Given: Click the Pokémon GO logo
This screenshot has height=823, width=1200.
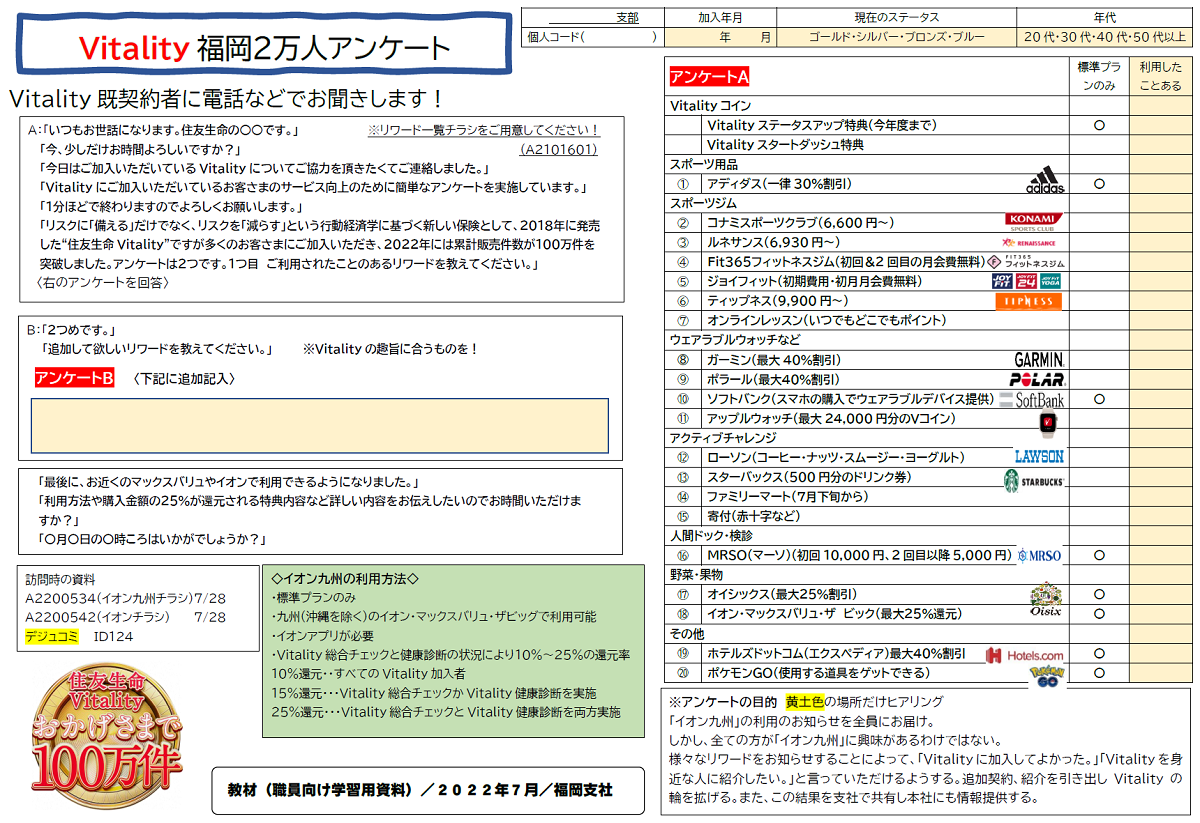Looking at the screenshot, I should 1047,675.
